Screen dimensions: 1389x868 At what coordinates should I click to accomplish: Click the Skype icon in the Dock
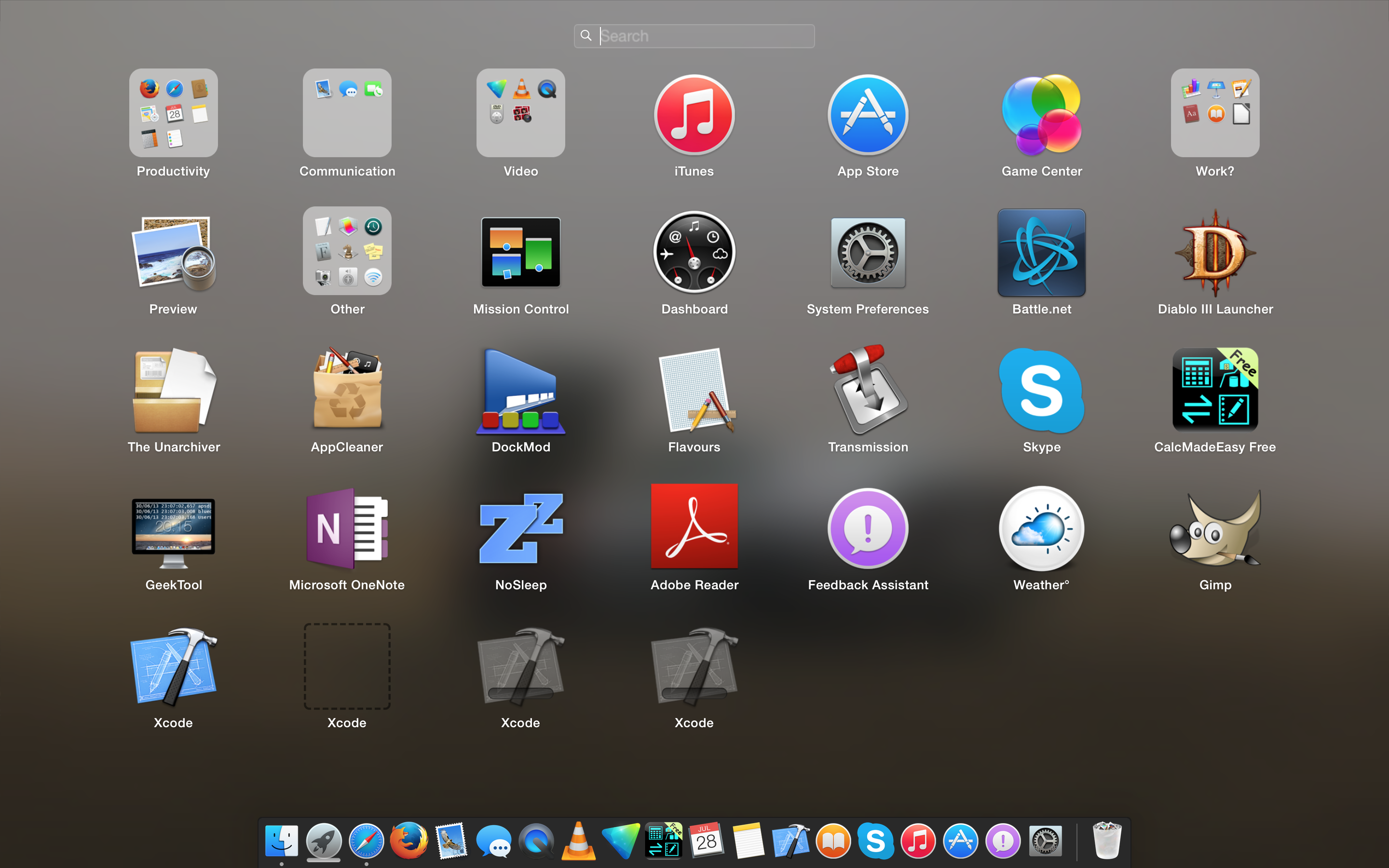[x=876, y=841]
